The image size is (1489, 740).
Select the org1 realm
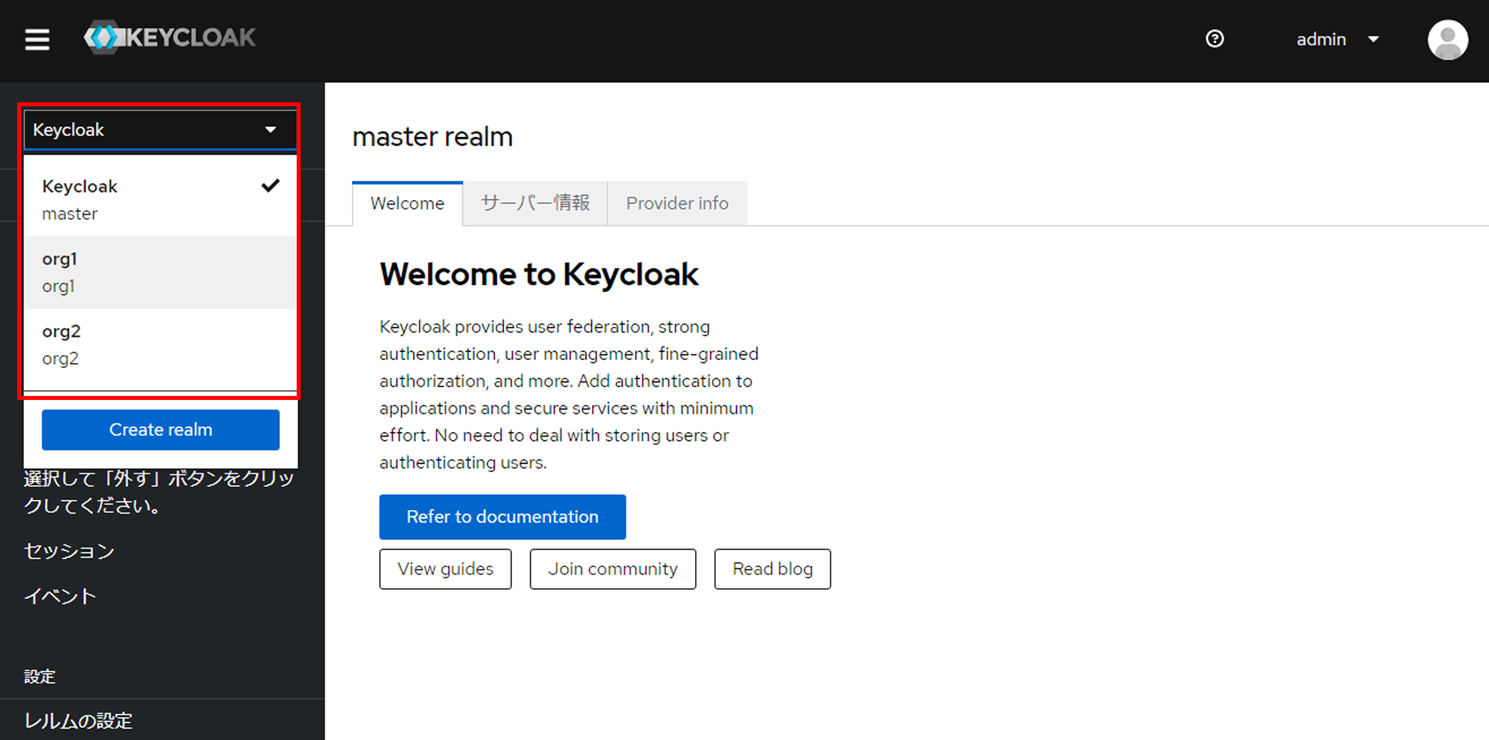[x=160, y=272]
